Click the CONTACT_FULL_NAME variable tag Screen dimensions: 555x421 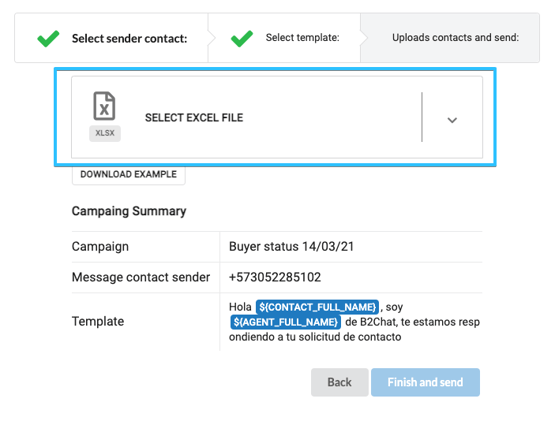tap(317, 307)
